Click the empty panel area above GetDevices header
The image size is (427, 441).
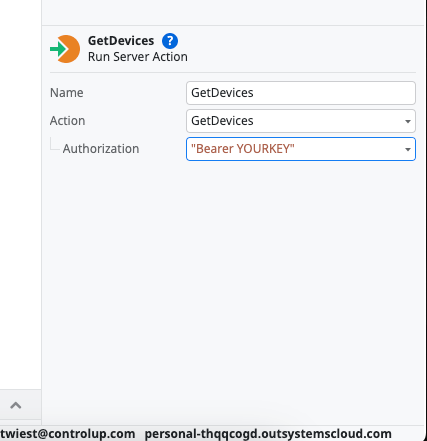point(233,12)
